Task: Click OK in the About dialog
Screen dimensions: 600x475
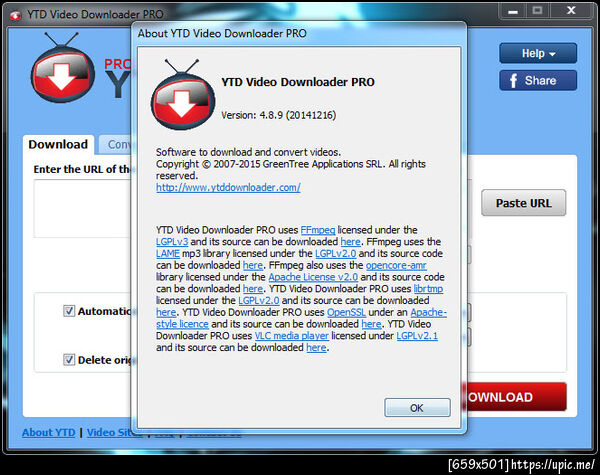Action: (417, 408)
